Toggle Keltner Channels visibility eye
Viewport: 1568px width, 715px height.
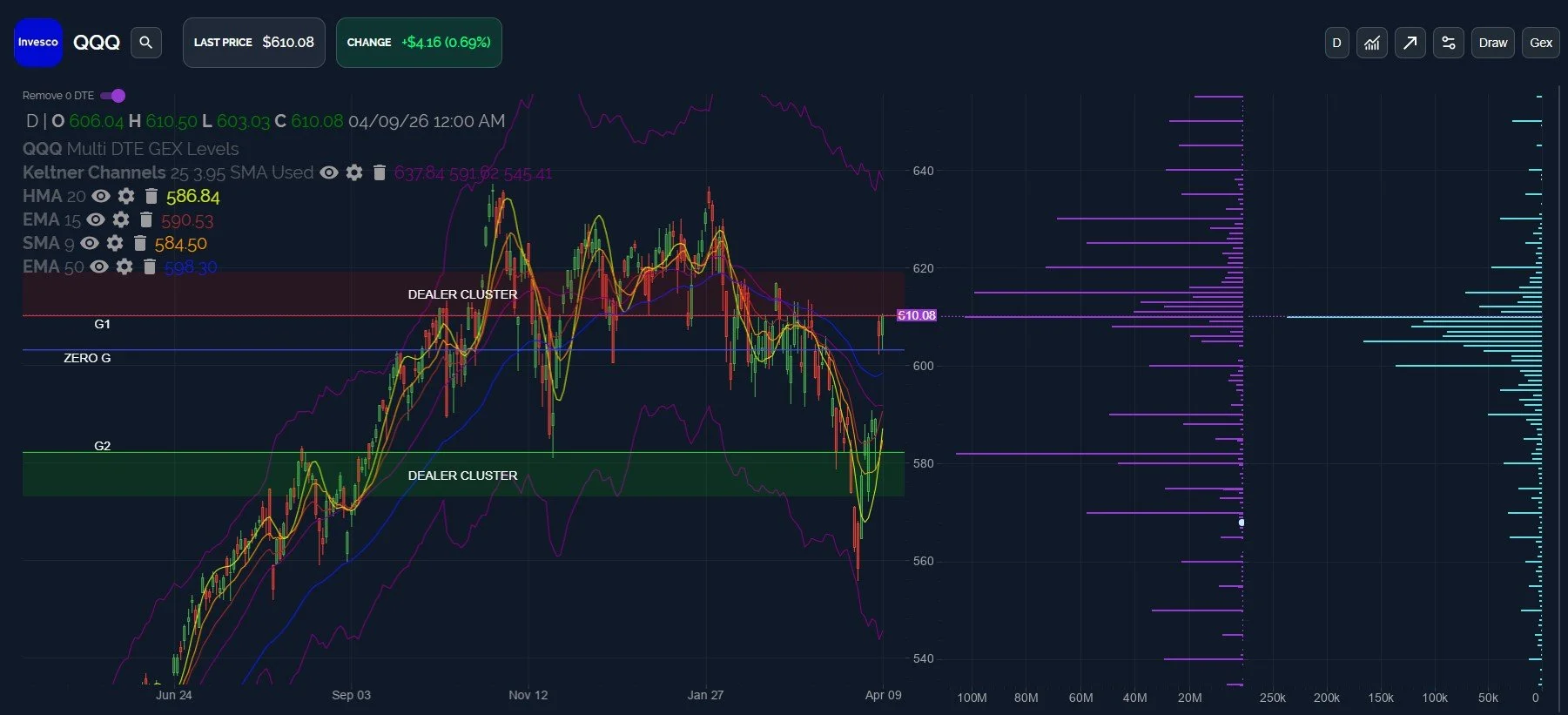point(328,172)
